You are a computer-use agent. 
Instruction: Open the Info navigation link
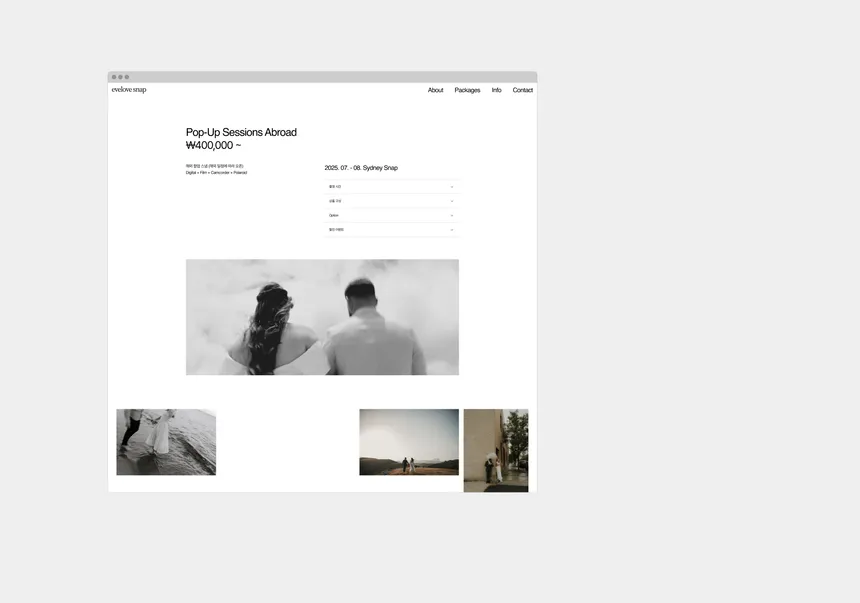pyautogui.click(x=496, y=90)
